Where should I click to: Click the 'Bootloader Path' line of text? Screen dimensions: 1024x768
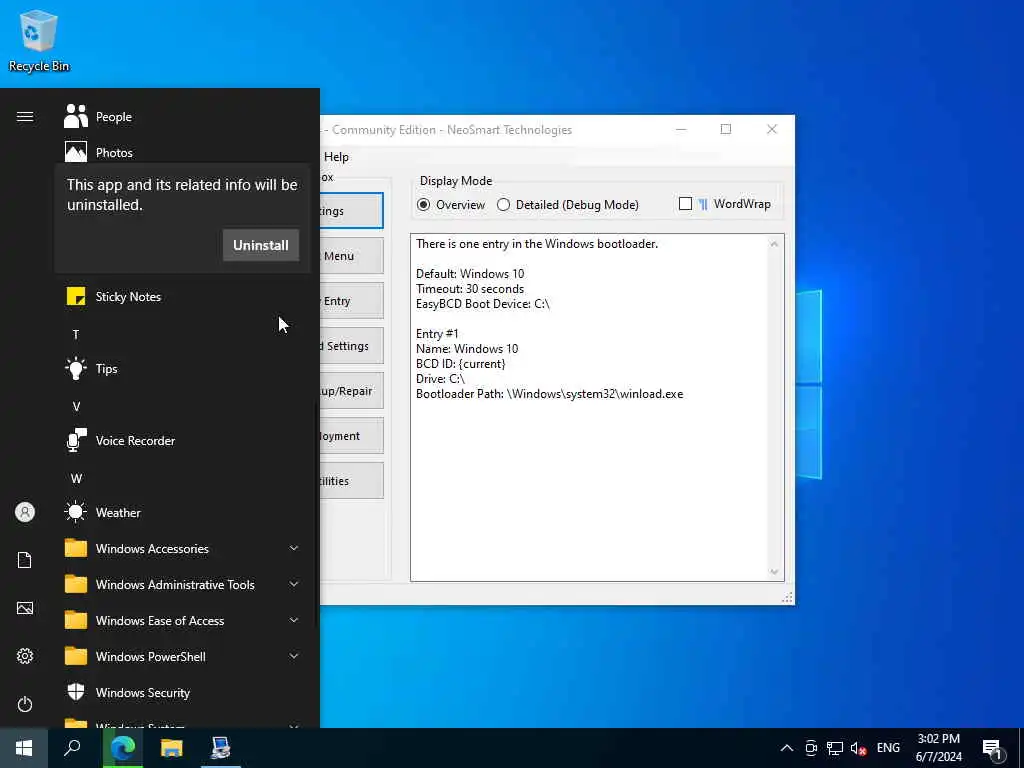tap(549, 394)
